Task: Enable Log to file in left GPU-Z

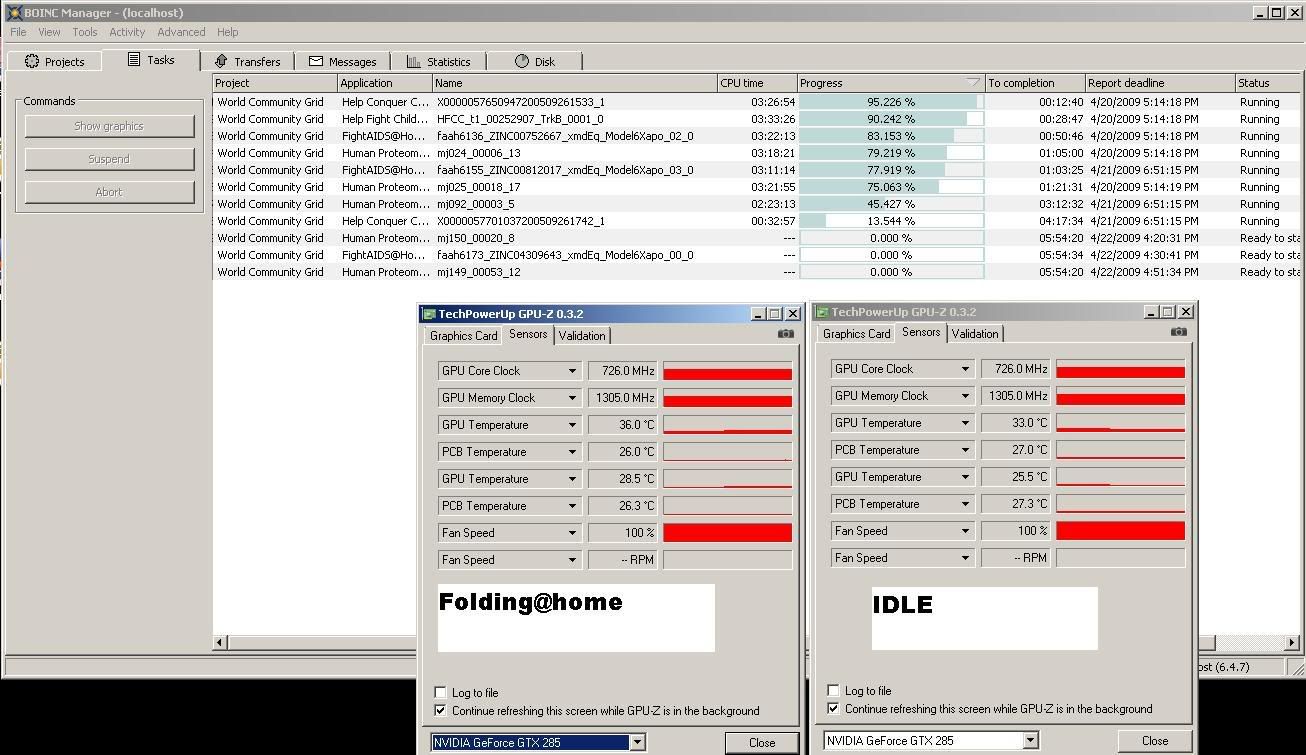Action: tap(441, 692)
